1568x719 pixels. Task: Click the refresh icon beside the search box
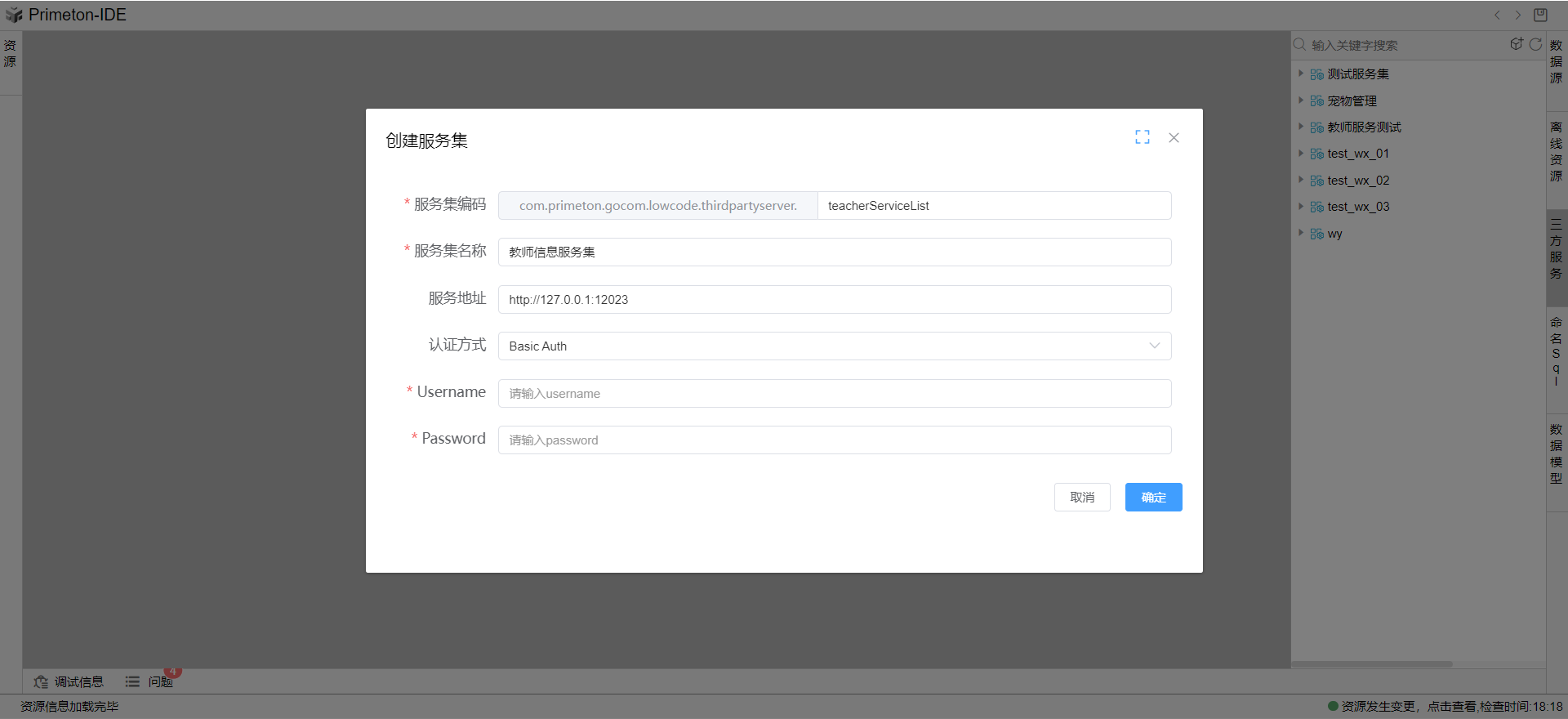click(x=1535, y=44)
